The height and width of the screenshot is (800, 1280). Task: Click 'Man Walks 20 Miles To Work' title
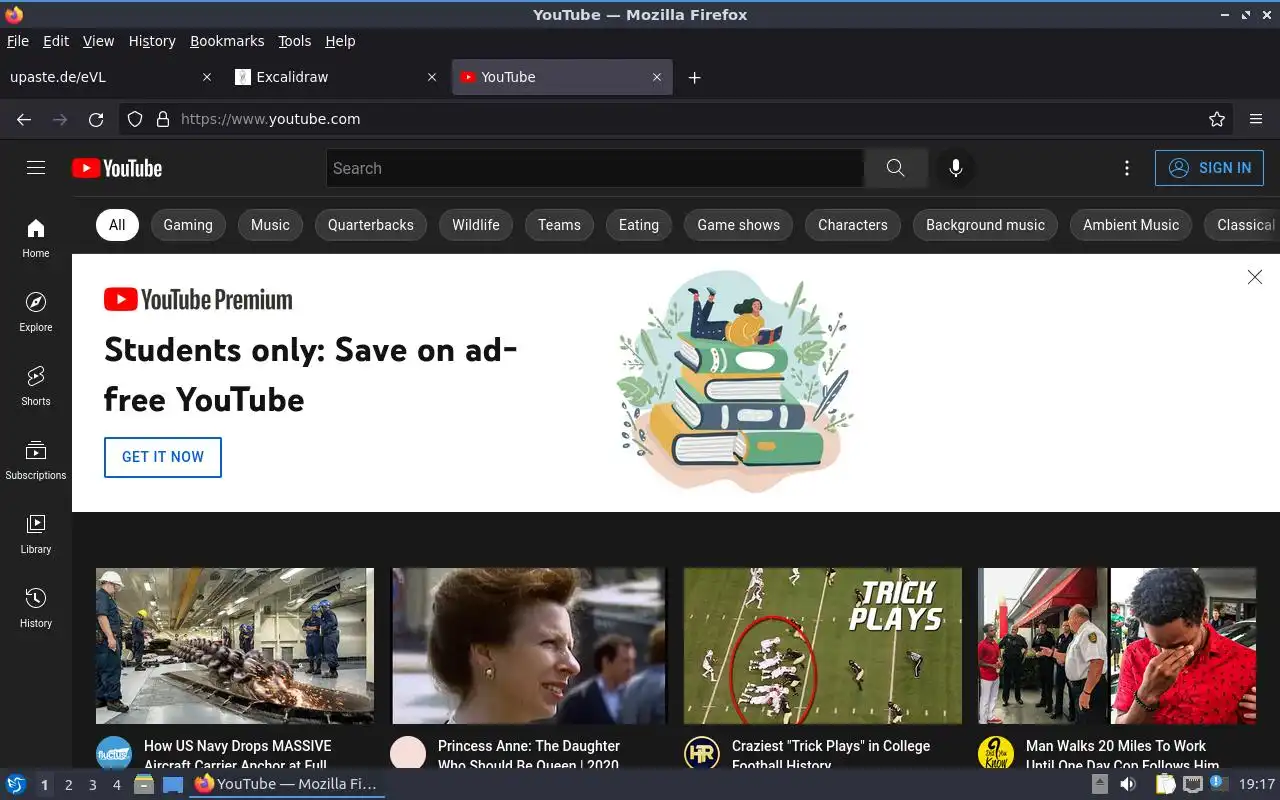point(1116,746)
